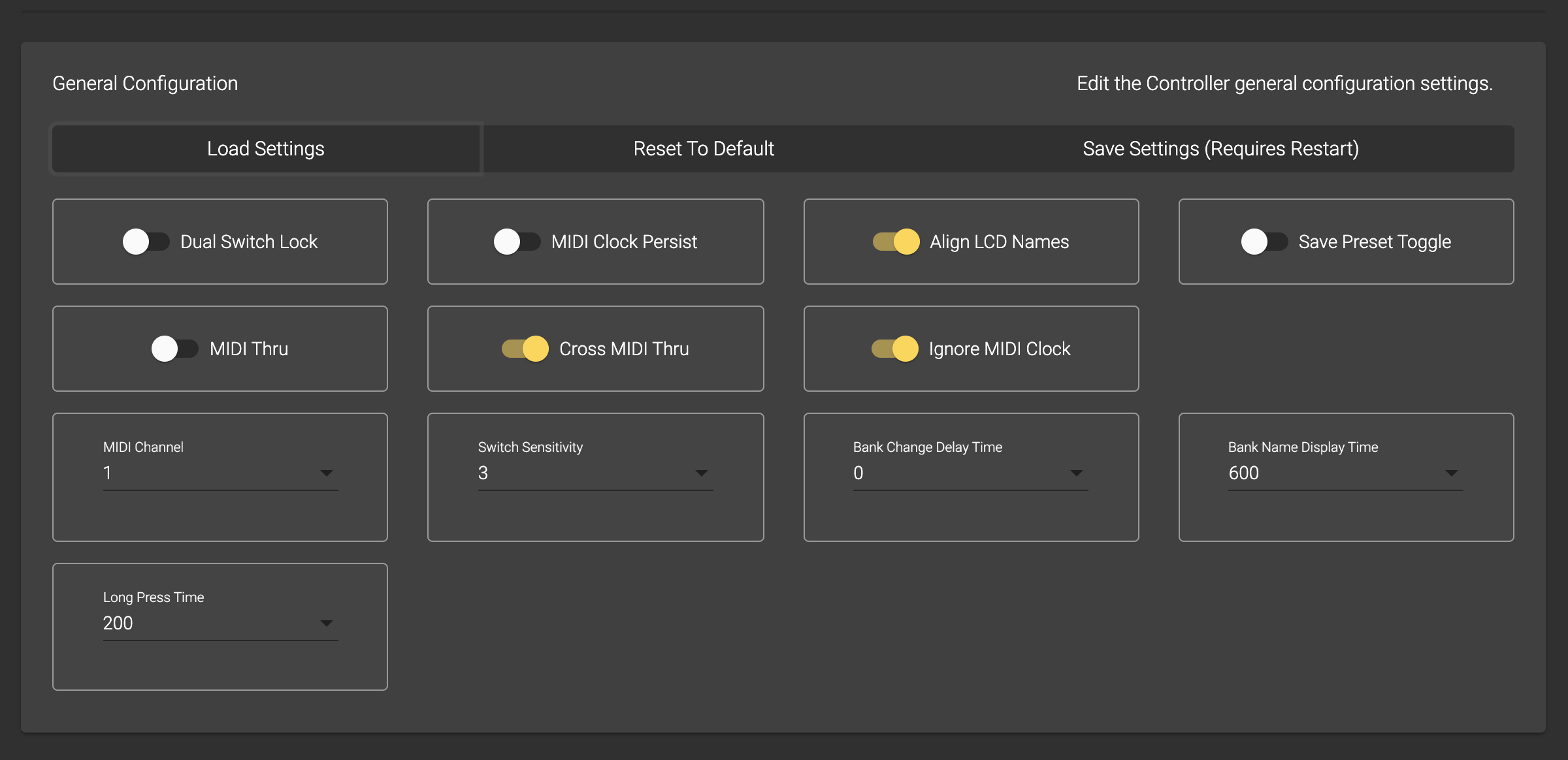Open the MIDI Channel dropdown
The width and height of the screenshot is (1568, 760).
click(220, 473)
